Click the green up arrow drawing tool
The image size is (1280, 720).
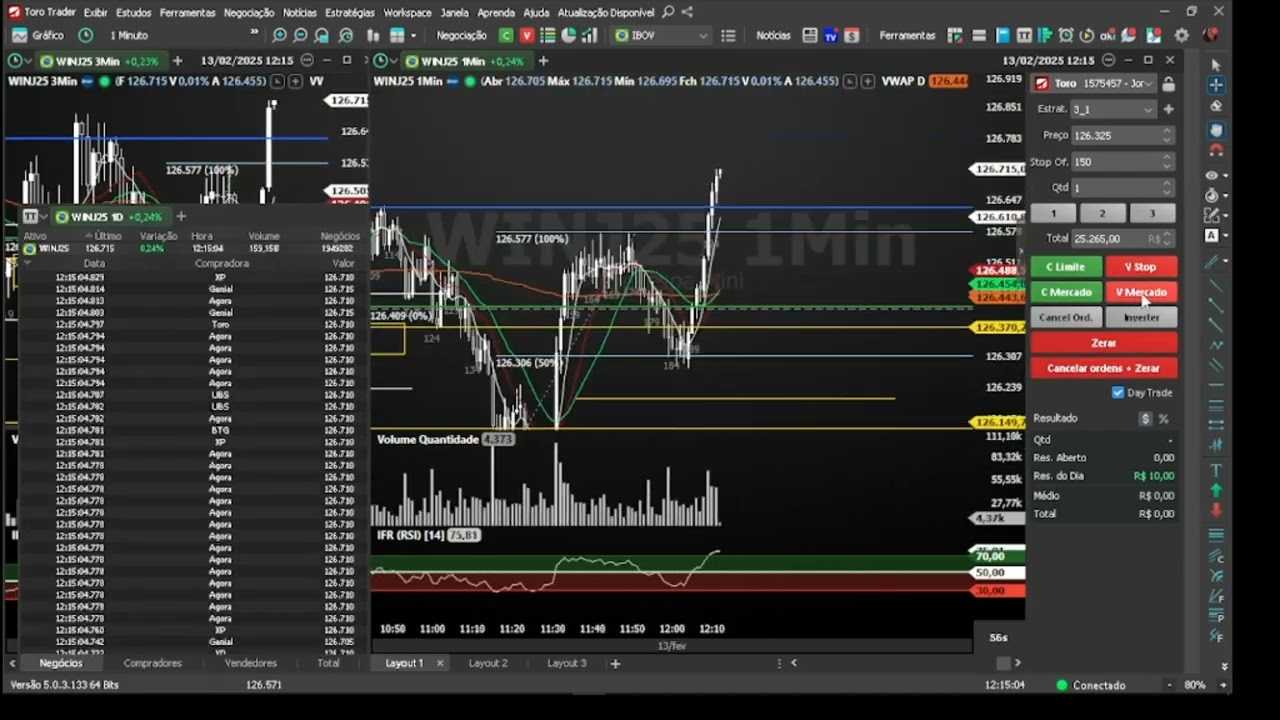(1216, 490)
